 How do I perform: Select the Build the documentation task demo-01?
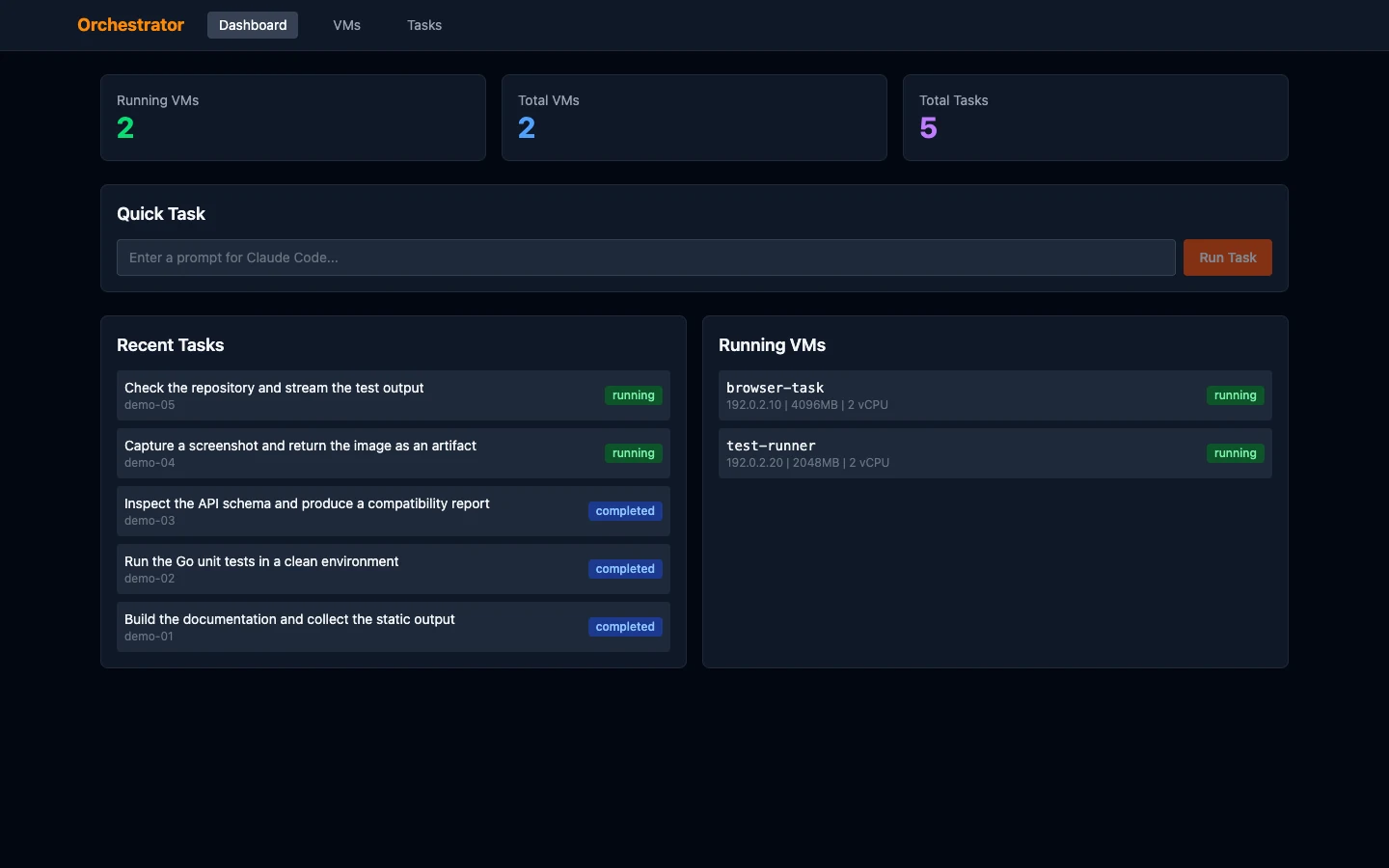(394, 627)
